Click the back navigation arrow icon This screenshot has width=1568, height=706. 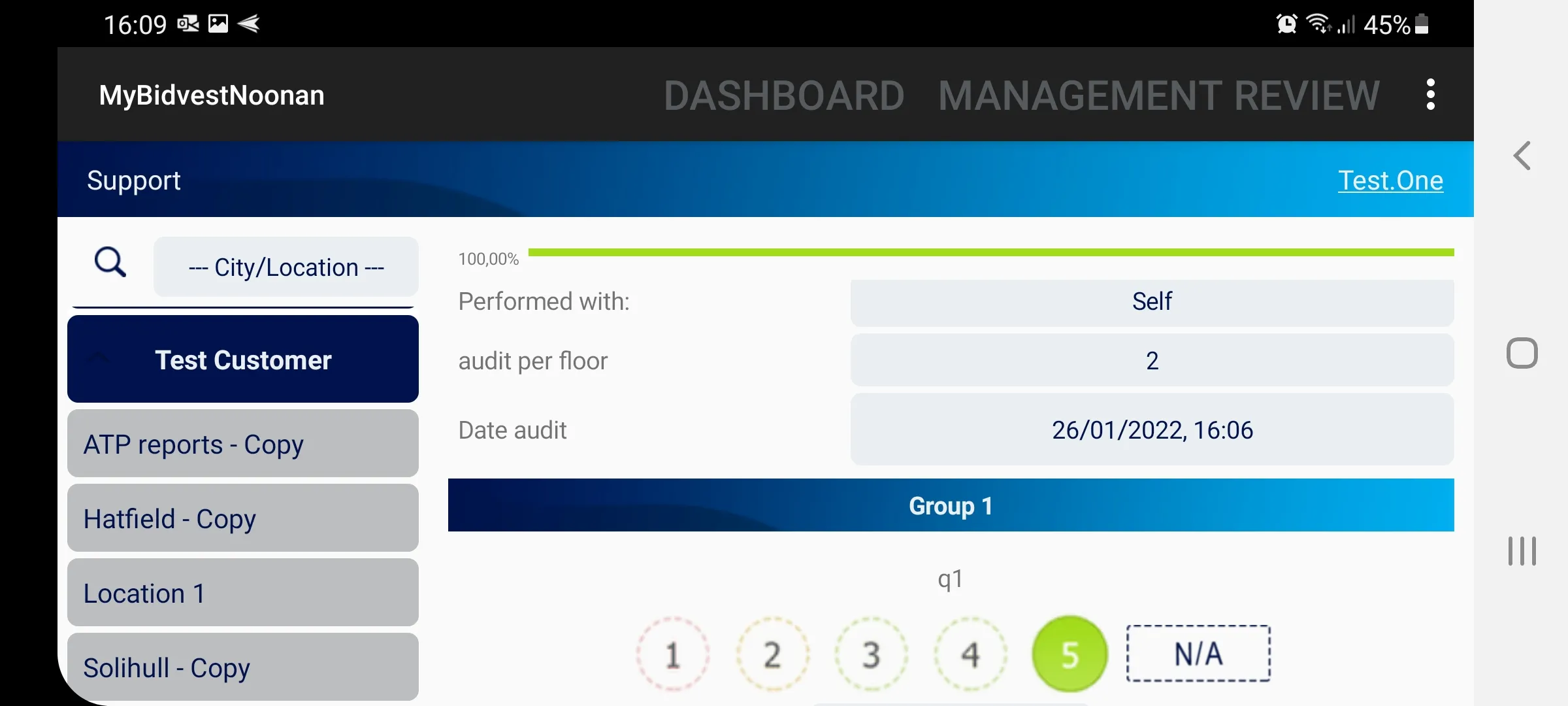coord(1520,156)
